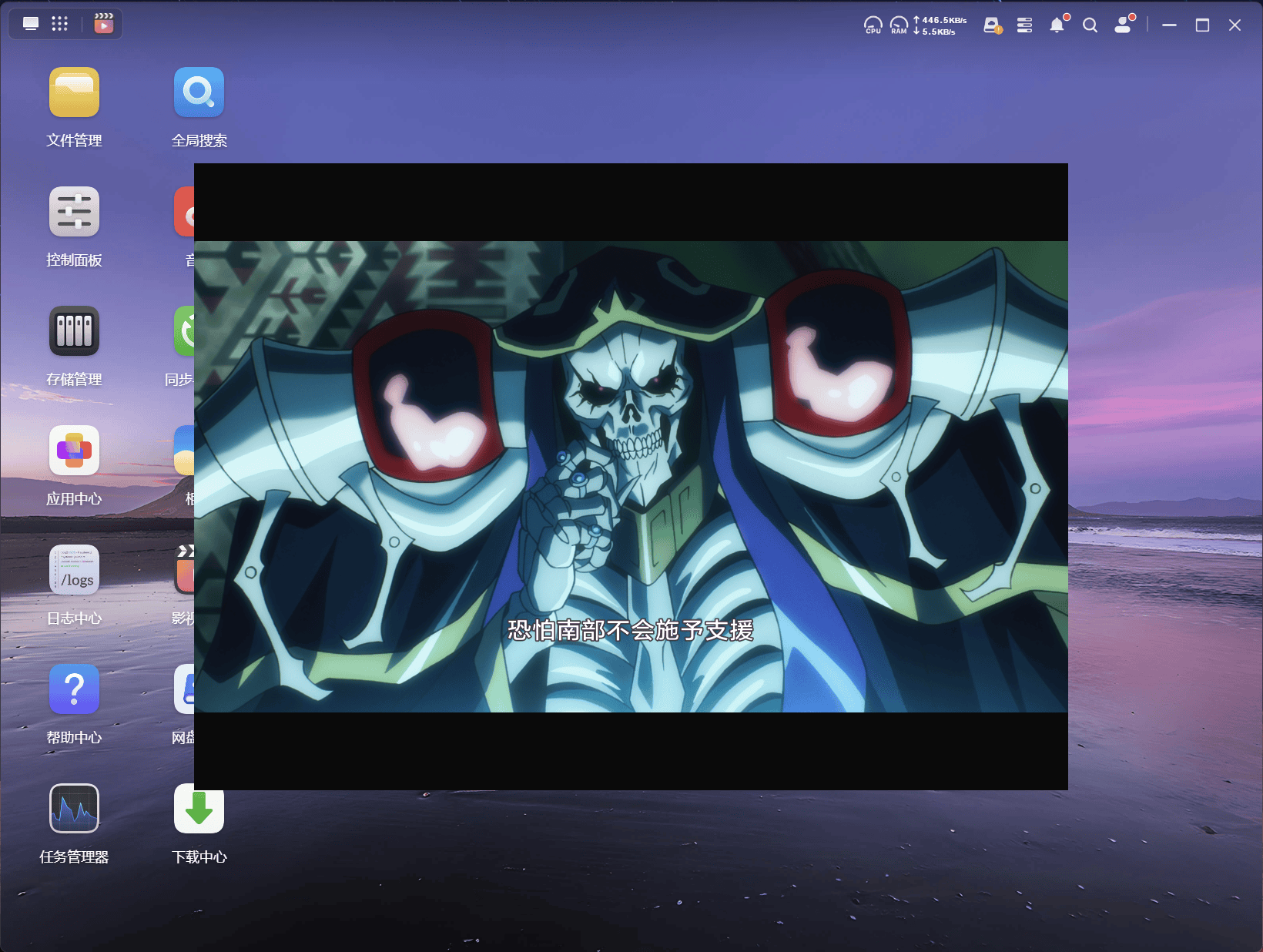Open the stacked server list icon
Viewport: 1263px width, 952px height.
[x=1024, y=25]
